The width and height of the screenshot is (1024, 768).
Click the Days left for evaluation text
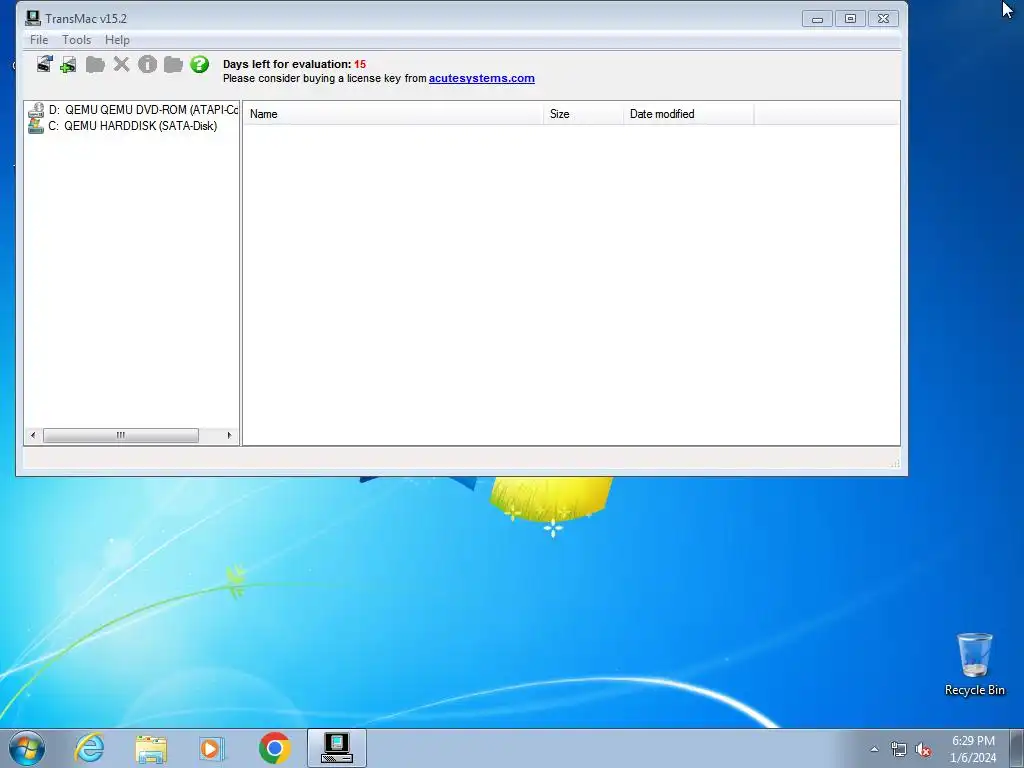pos(294,64)
